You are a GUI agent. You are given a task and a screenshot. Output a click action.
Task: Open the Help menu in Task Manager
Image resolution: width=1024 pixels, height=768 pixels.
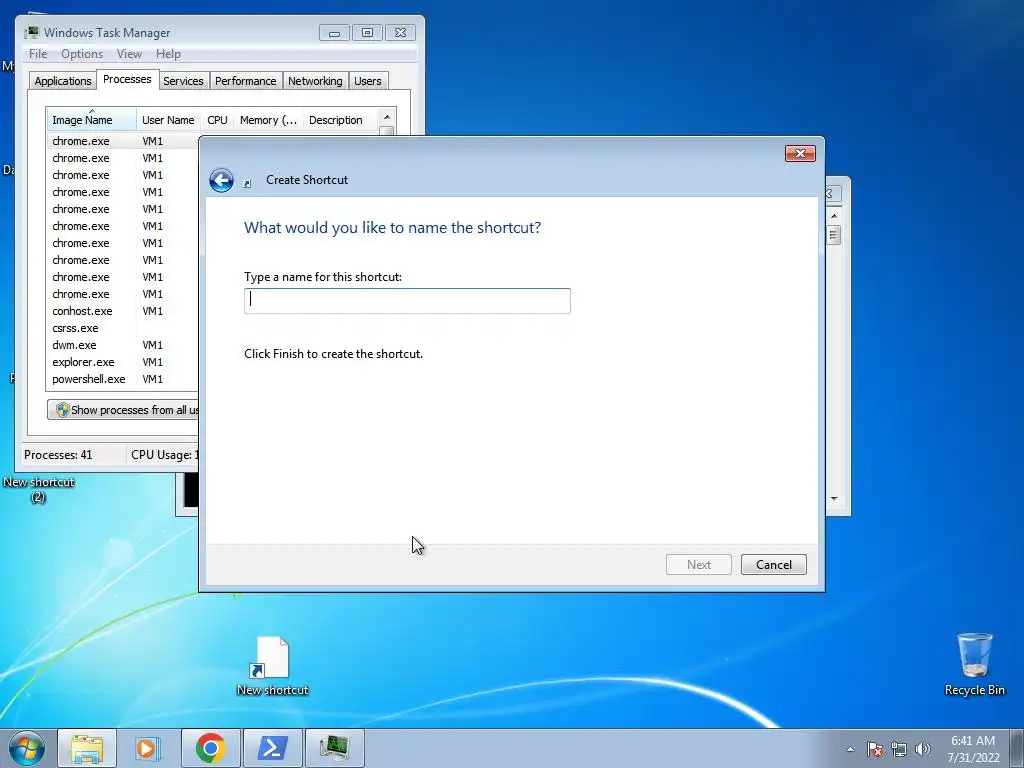coord(168,54)
